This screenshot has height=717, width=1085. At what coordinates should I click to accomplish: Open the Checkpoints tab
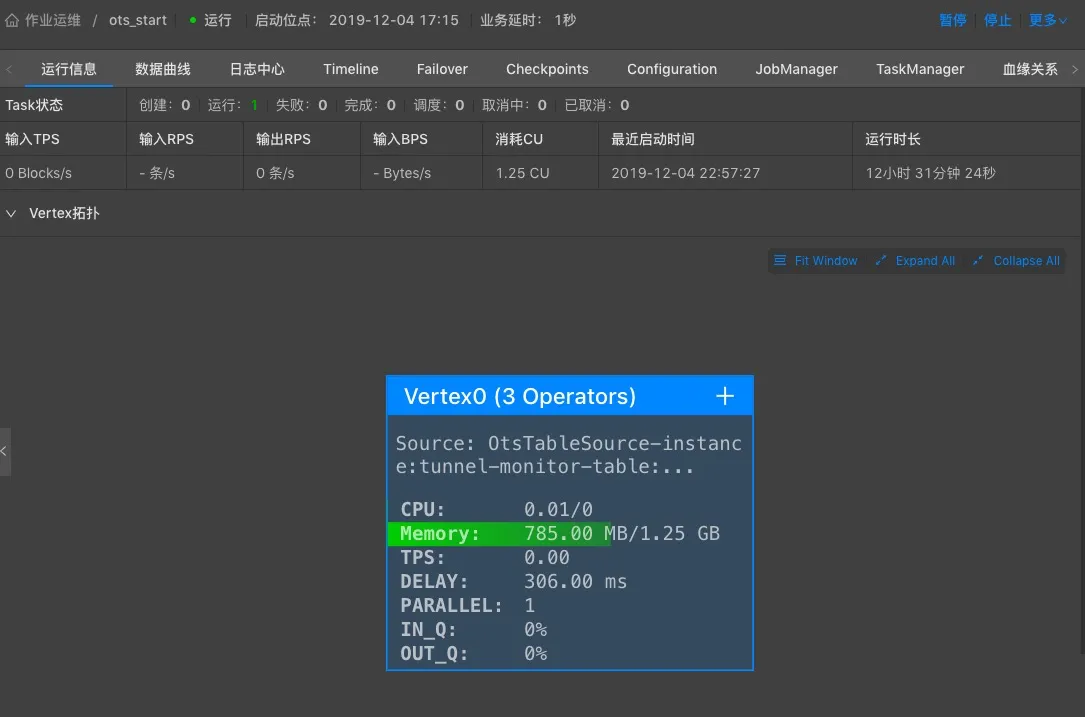[547, 69]
